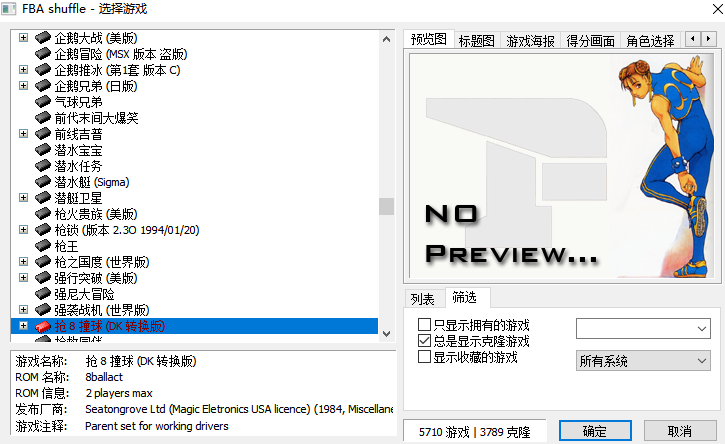The image size is (725, 444).
Task: Tick the 显示收藏的游戏 checkbox
Action: coord(424,357)
